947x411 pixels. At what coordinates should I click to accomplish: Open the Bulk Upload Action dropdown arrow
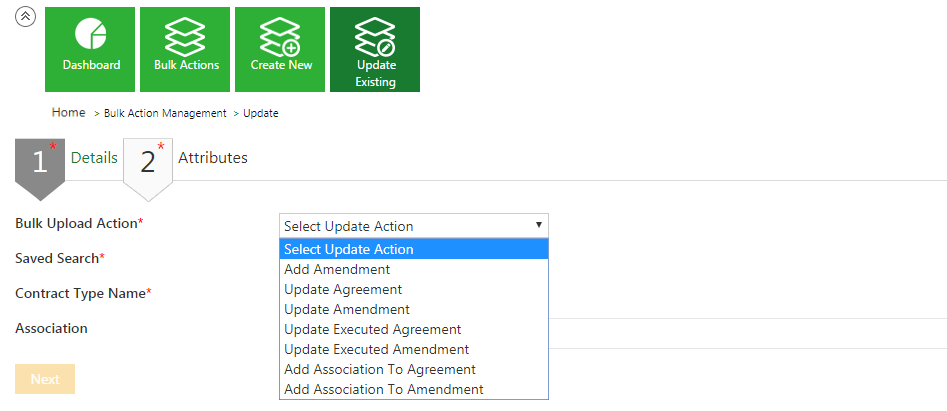coord(539,225)
